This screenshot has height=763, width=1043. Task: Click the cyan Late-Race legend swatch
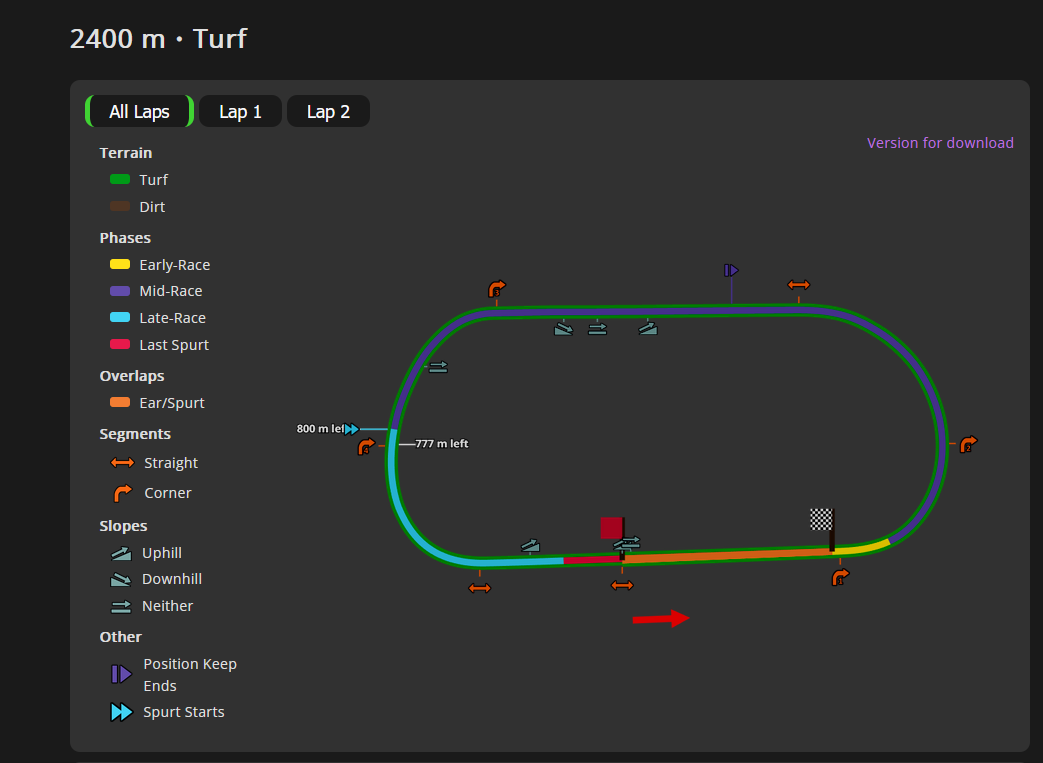tap(120, 317)
